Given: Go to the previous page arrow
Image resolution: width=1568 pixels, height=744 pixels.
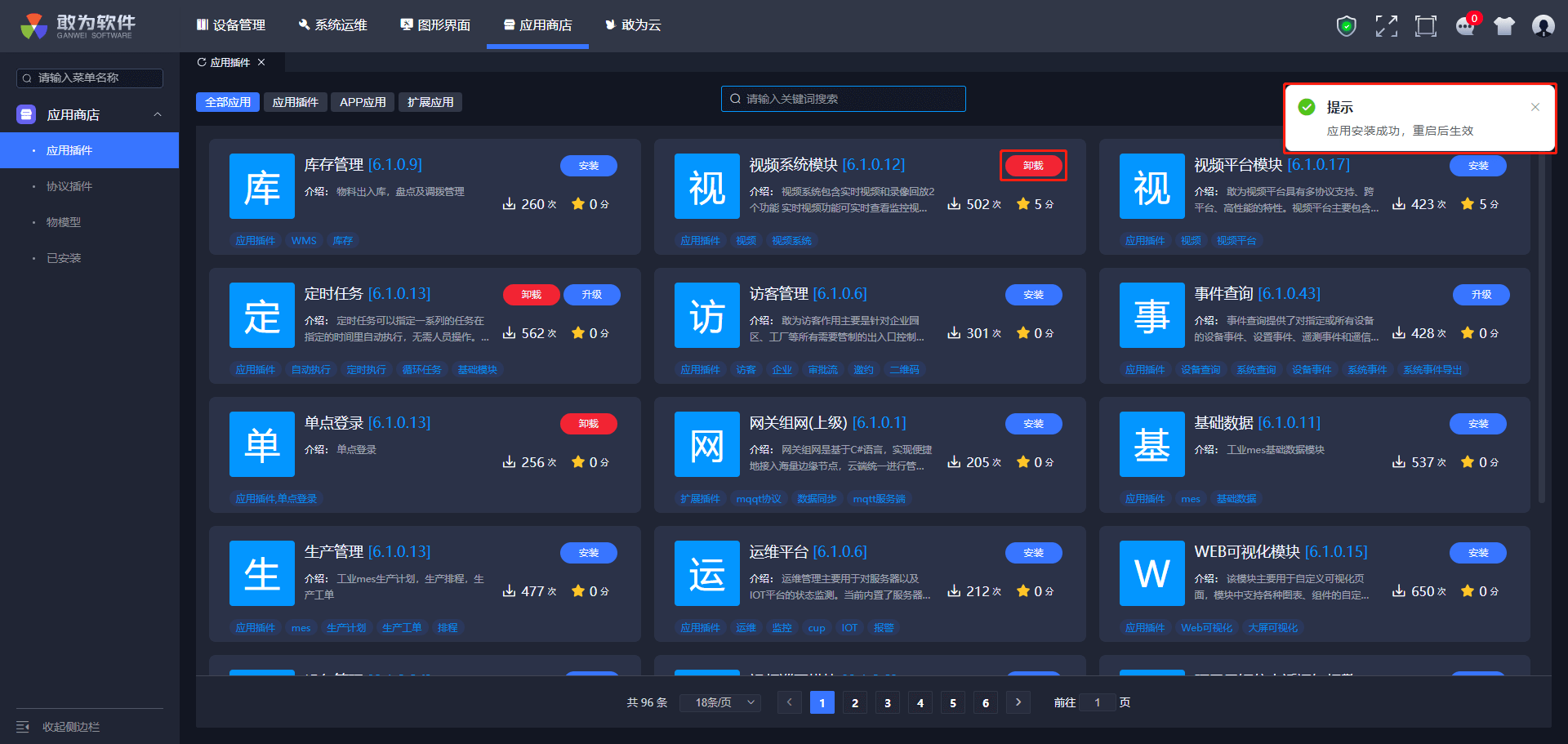Looking at the screenshot, I should point(790,702).
